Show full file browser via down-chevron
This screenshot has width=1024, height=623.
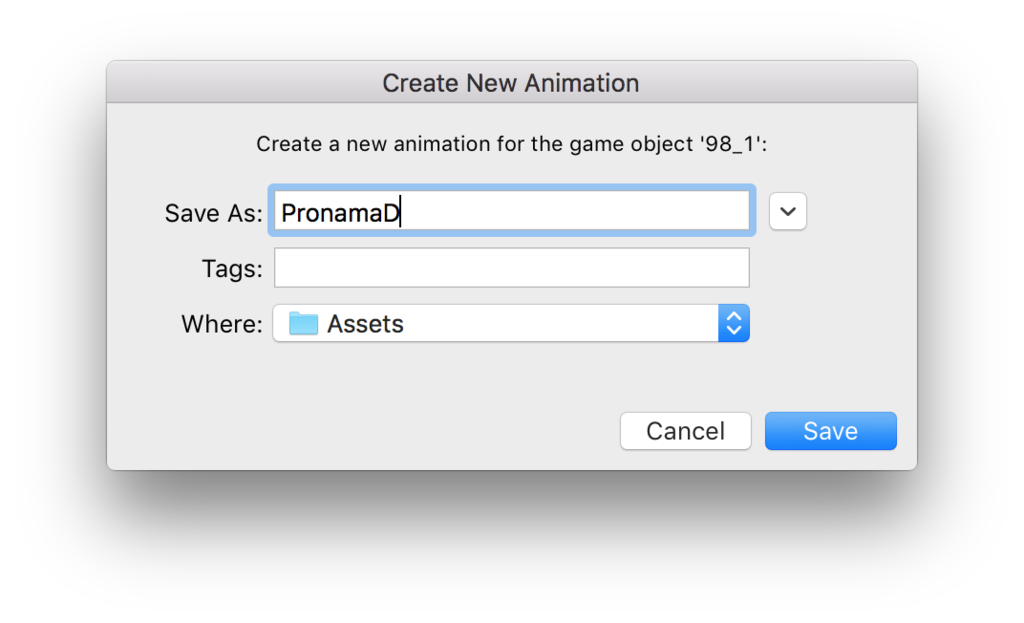pyautogui.click(x=788, y=211)
